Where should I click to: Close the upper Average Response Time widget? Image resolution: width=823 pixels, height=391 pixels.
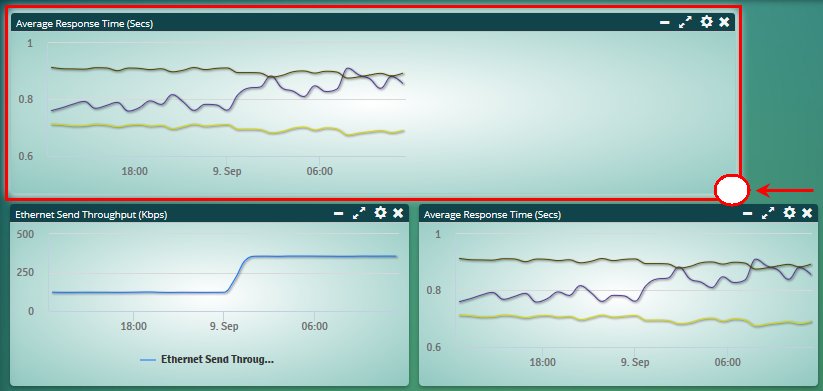724,22
